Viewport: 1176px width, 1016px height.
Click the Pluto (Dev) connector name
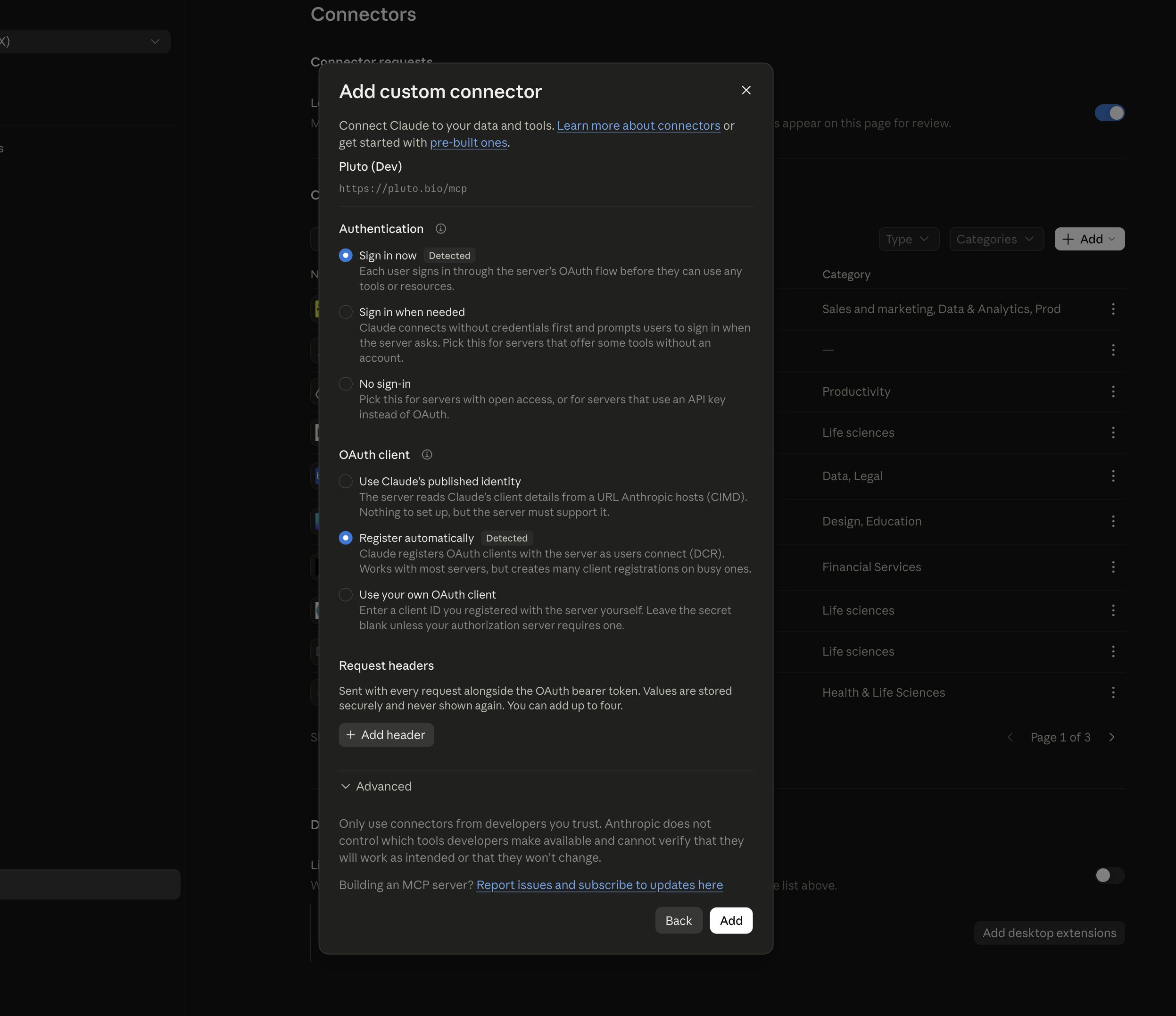[x=370, y=167]
